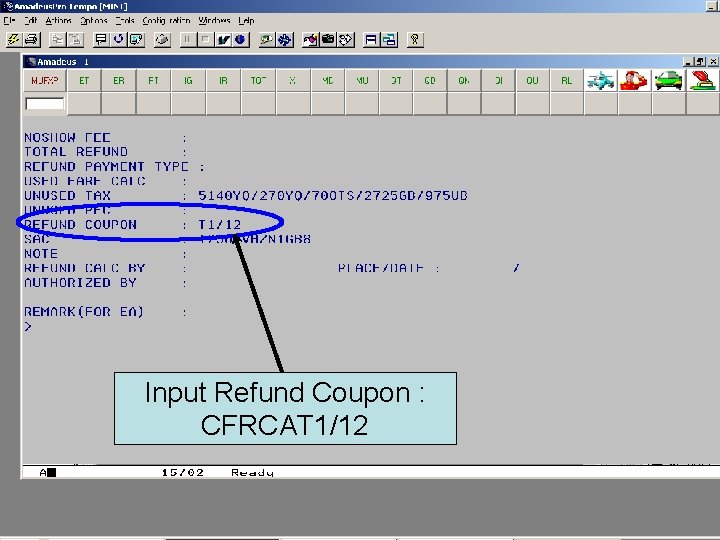Click the blue circular arrow refresh icon

118,39
